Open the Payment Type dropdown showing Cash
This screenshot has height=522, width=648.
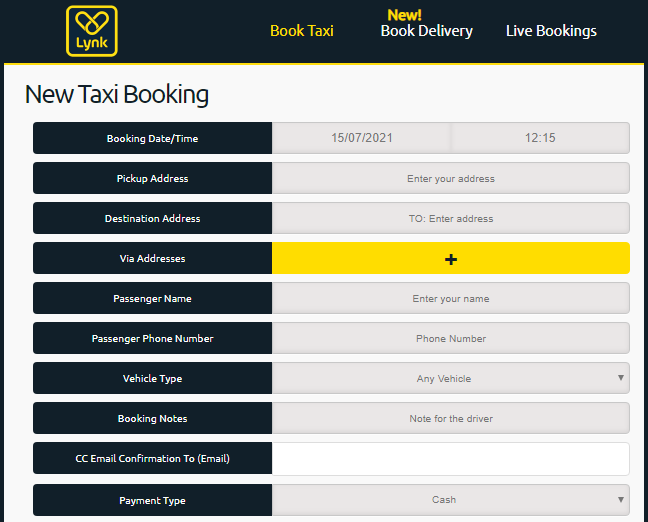(451, 500)
